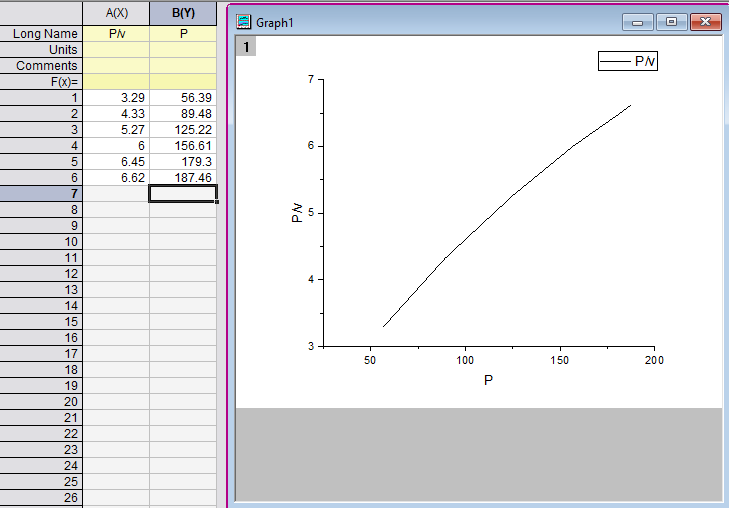Select Long Name cell of column B

coord(183,33)
